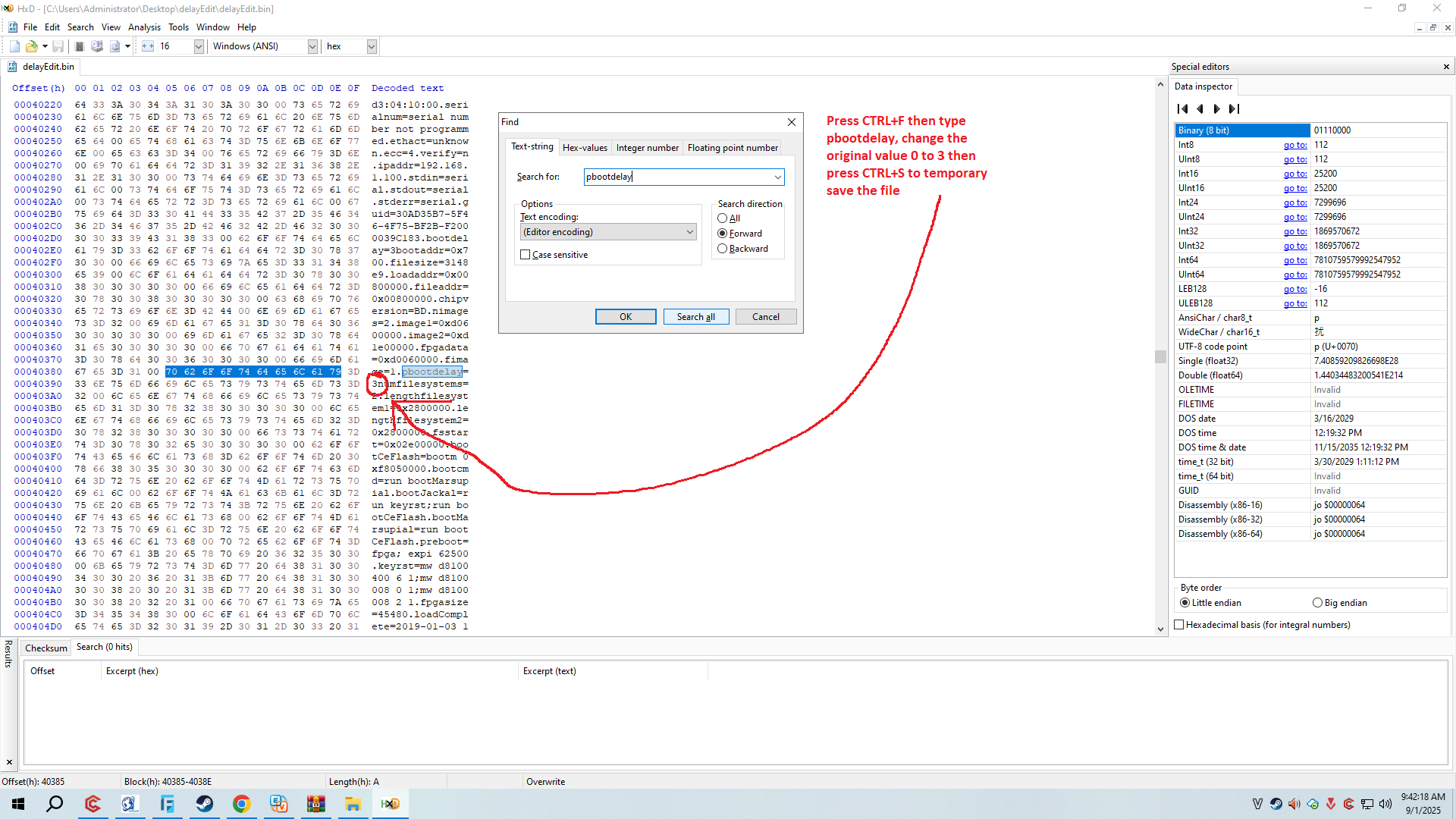Select the Backward search direction
The image size is (1456, 819).
pyautogui.click(x=723, y=249)
